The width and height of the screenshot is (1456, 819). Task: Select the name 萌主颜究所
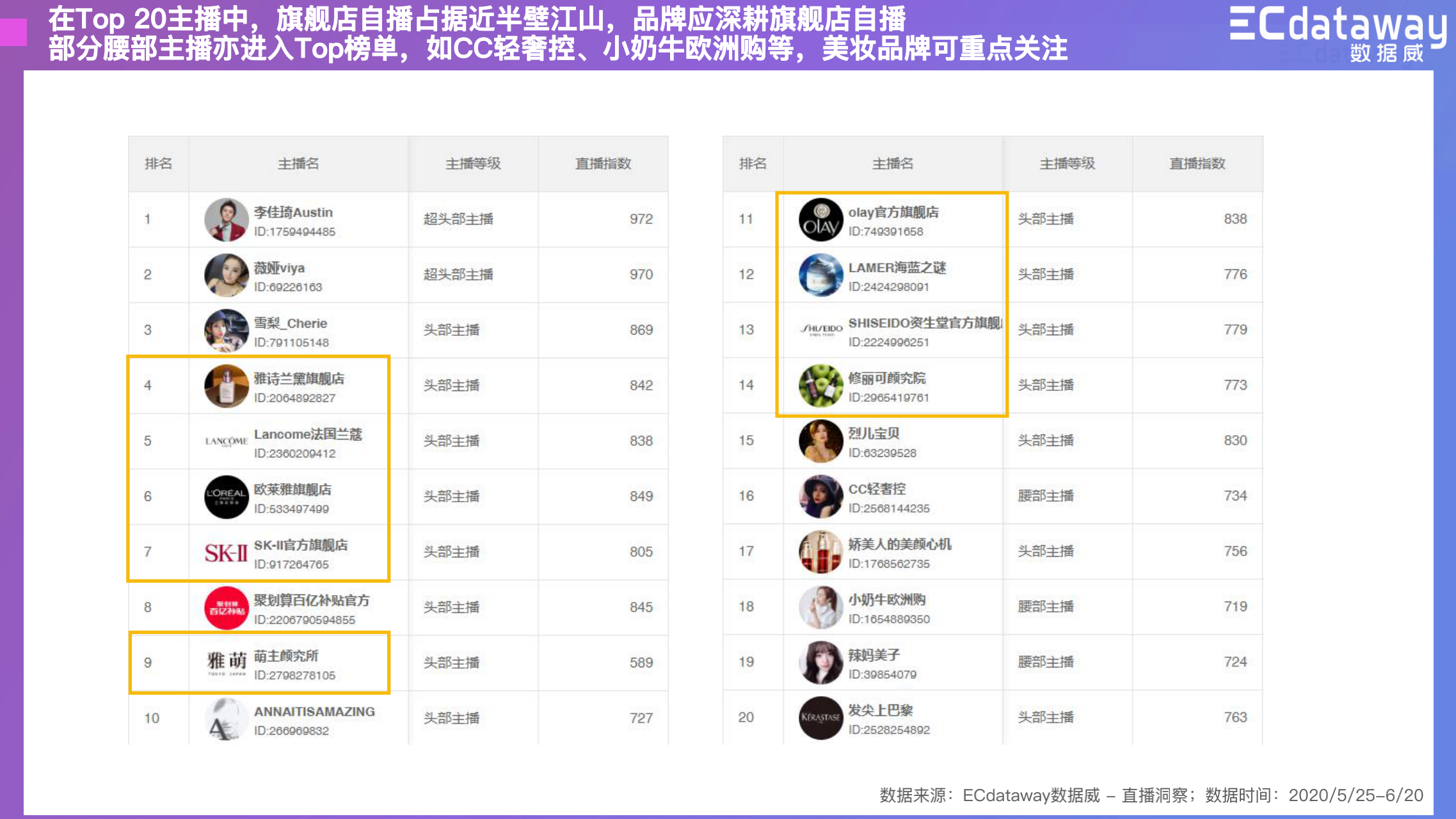coord(286,656)
